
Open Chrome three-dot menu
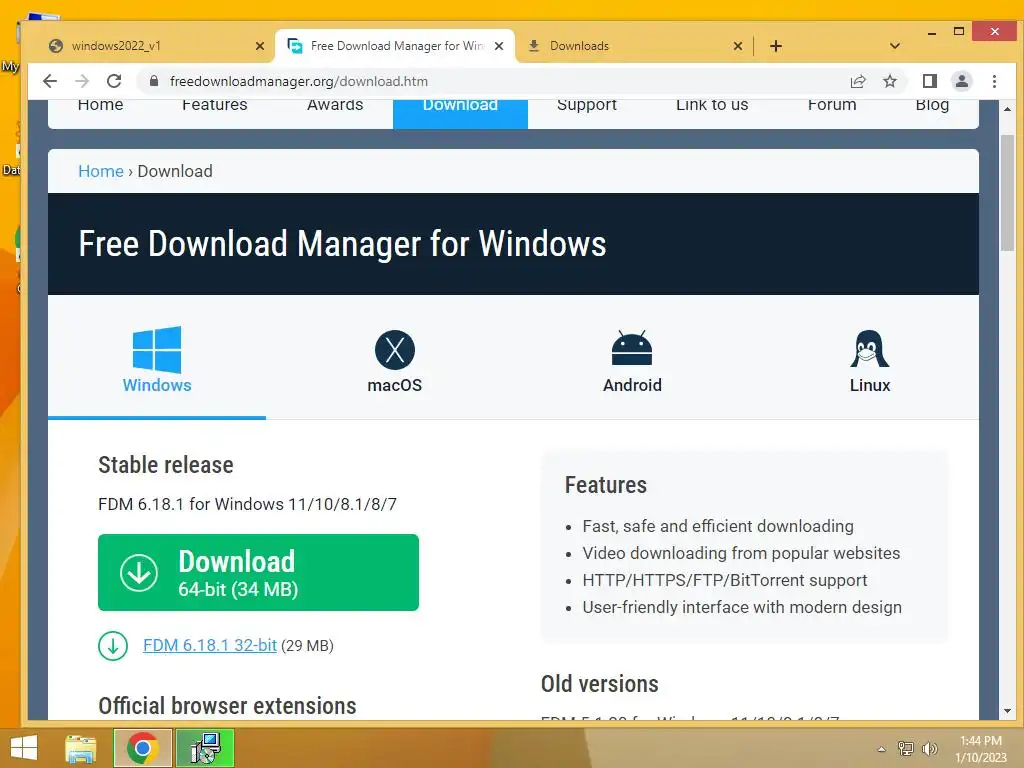(994, 81)
